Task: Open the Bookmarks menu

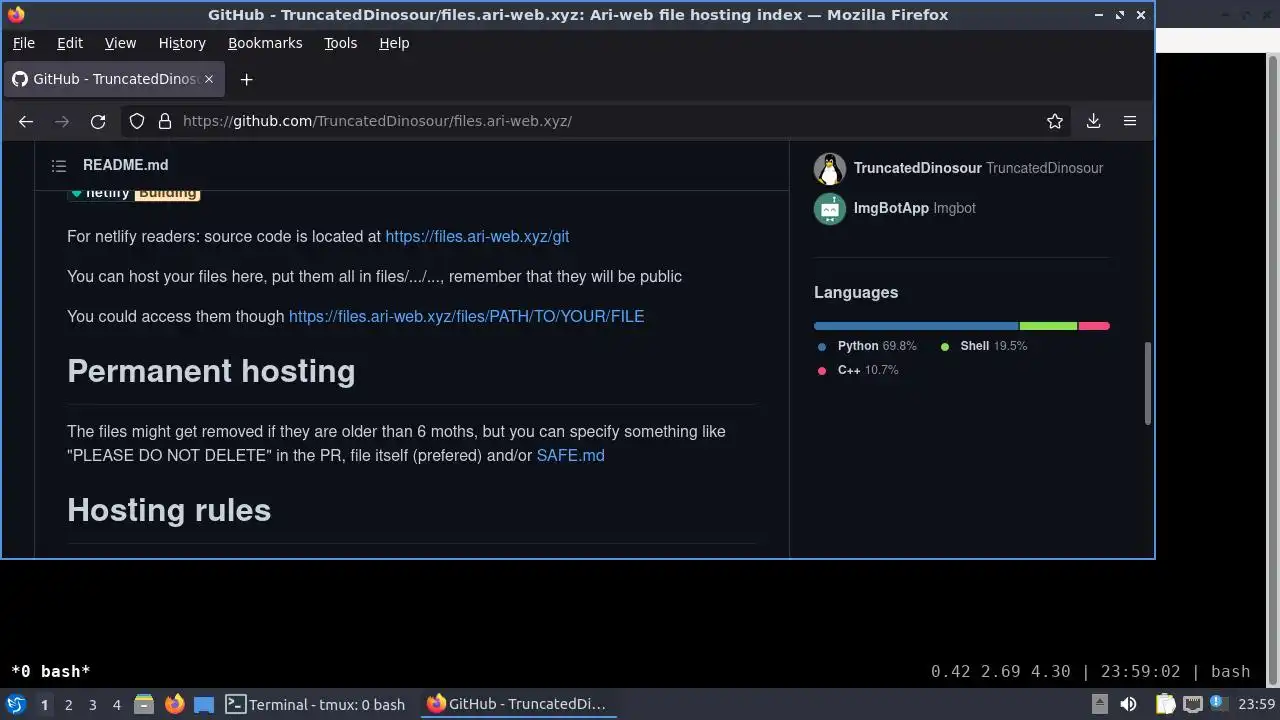Action: pyautogui.click(x=265, y=43)
